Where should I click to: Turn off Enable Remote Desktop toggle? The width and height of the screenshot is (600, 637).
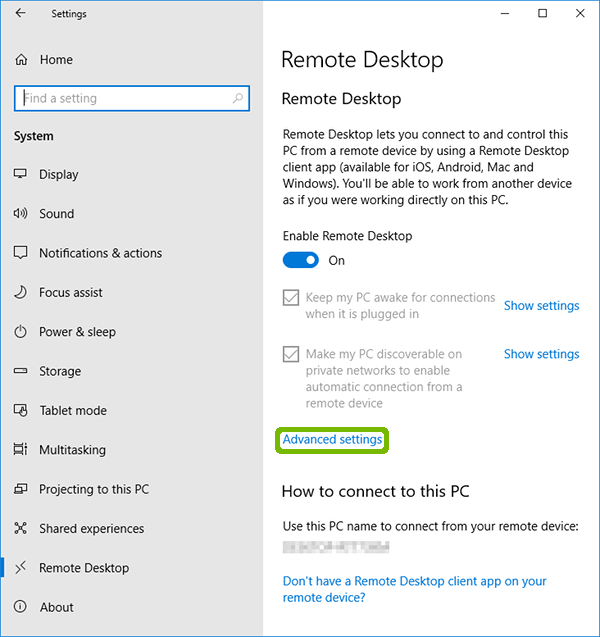301,260
